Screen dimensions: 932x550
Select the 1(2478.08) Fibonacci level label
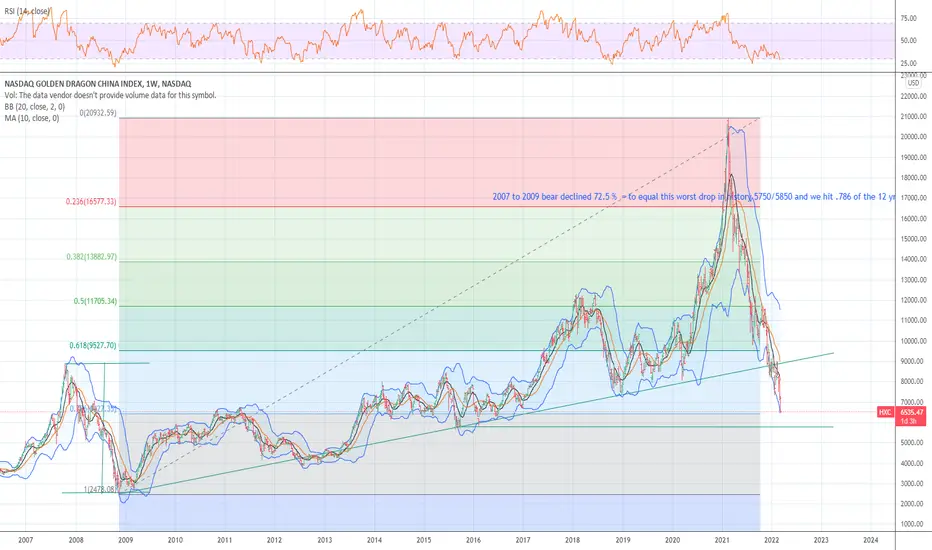coord(100,489)
